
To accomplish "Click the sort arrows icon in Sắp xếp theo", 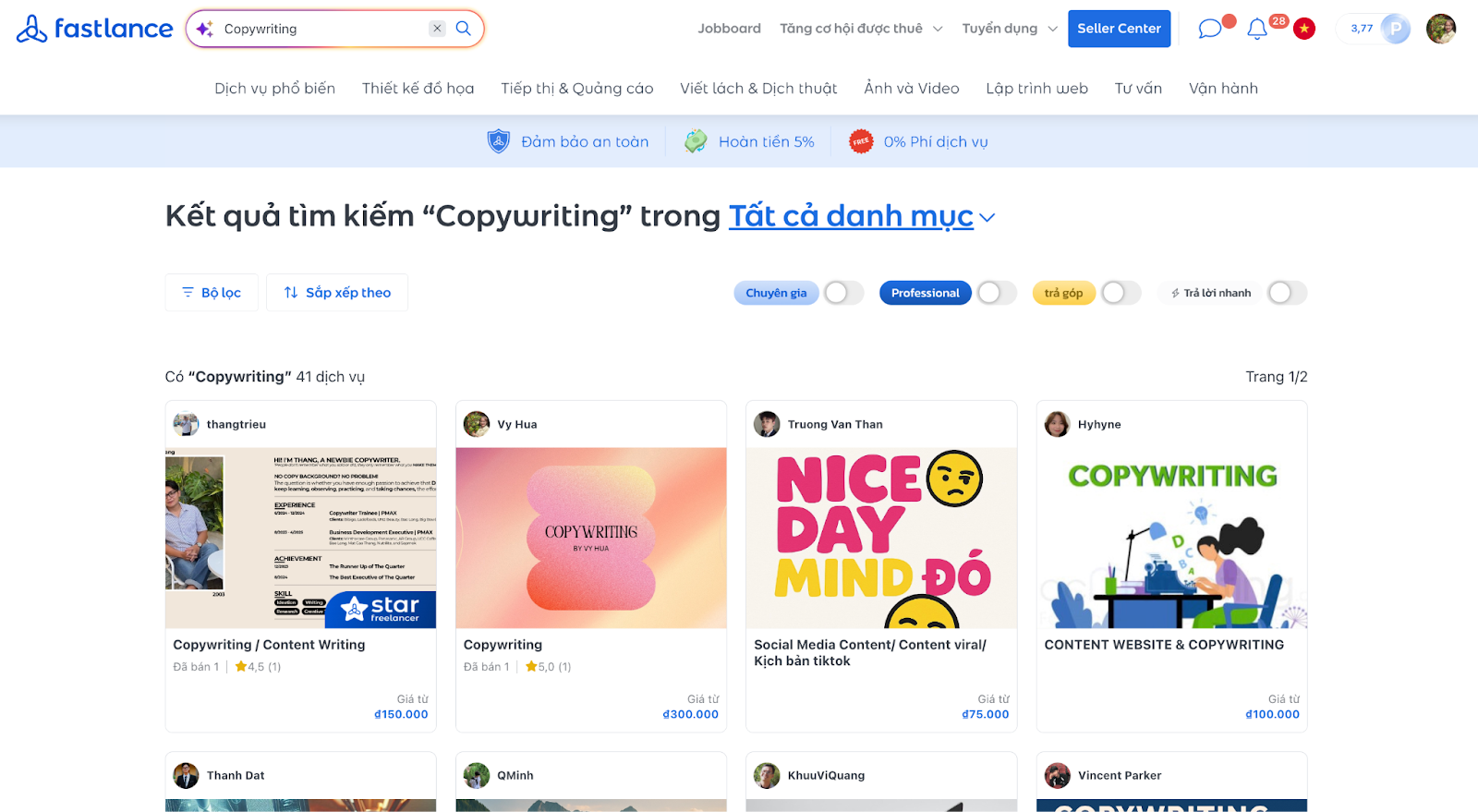I will pyautogui.click(x=291, y=293).
